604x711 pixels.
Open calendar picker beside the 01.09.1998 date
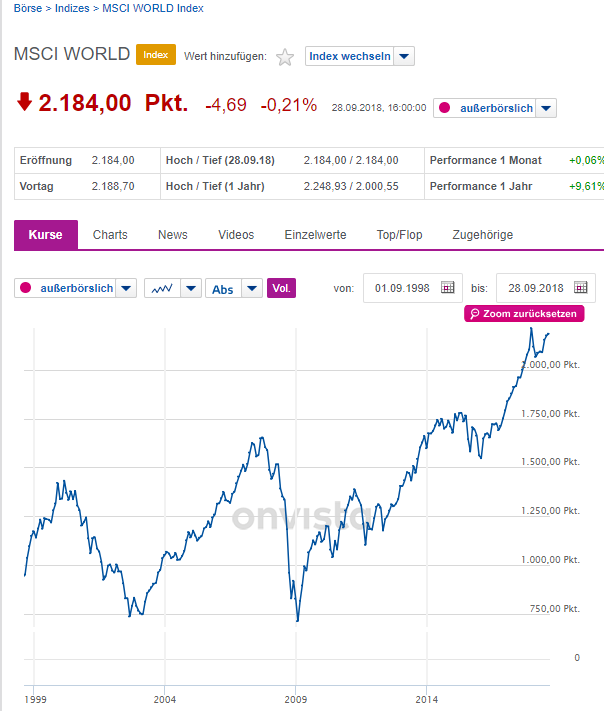448,287
